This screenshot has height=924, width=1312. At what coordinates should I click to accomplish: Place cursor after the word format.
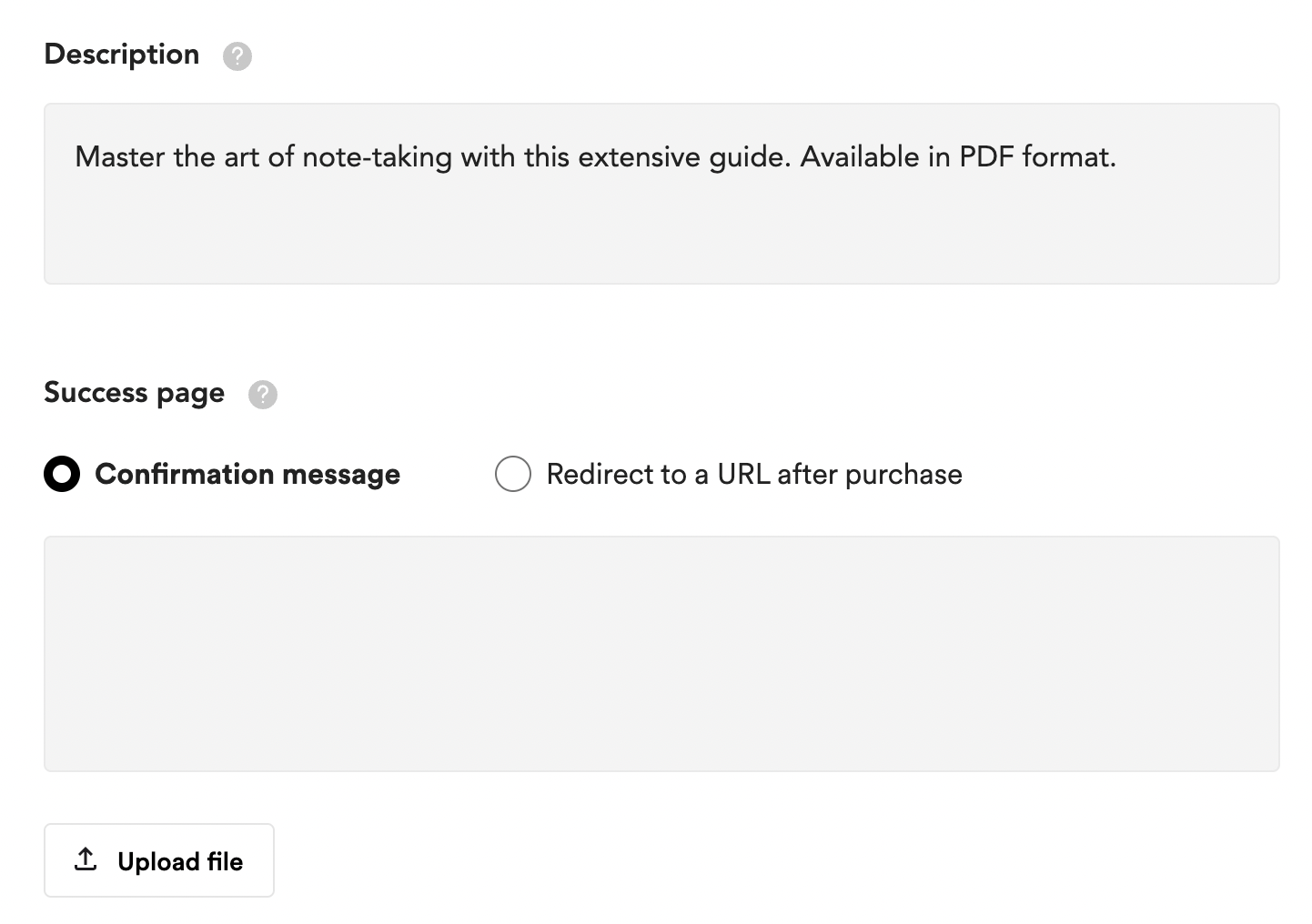(x=1117, y=157)
